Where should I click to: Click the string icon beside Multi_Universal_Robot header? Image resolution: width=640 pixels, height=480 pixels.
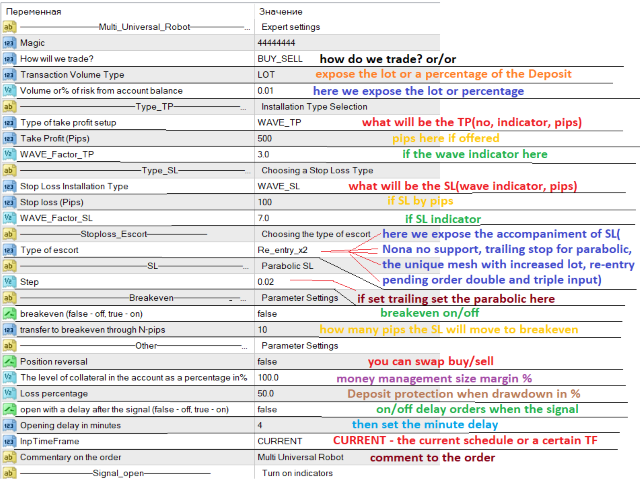tap(9, 27)
